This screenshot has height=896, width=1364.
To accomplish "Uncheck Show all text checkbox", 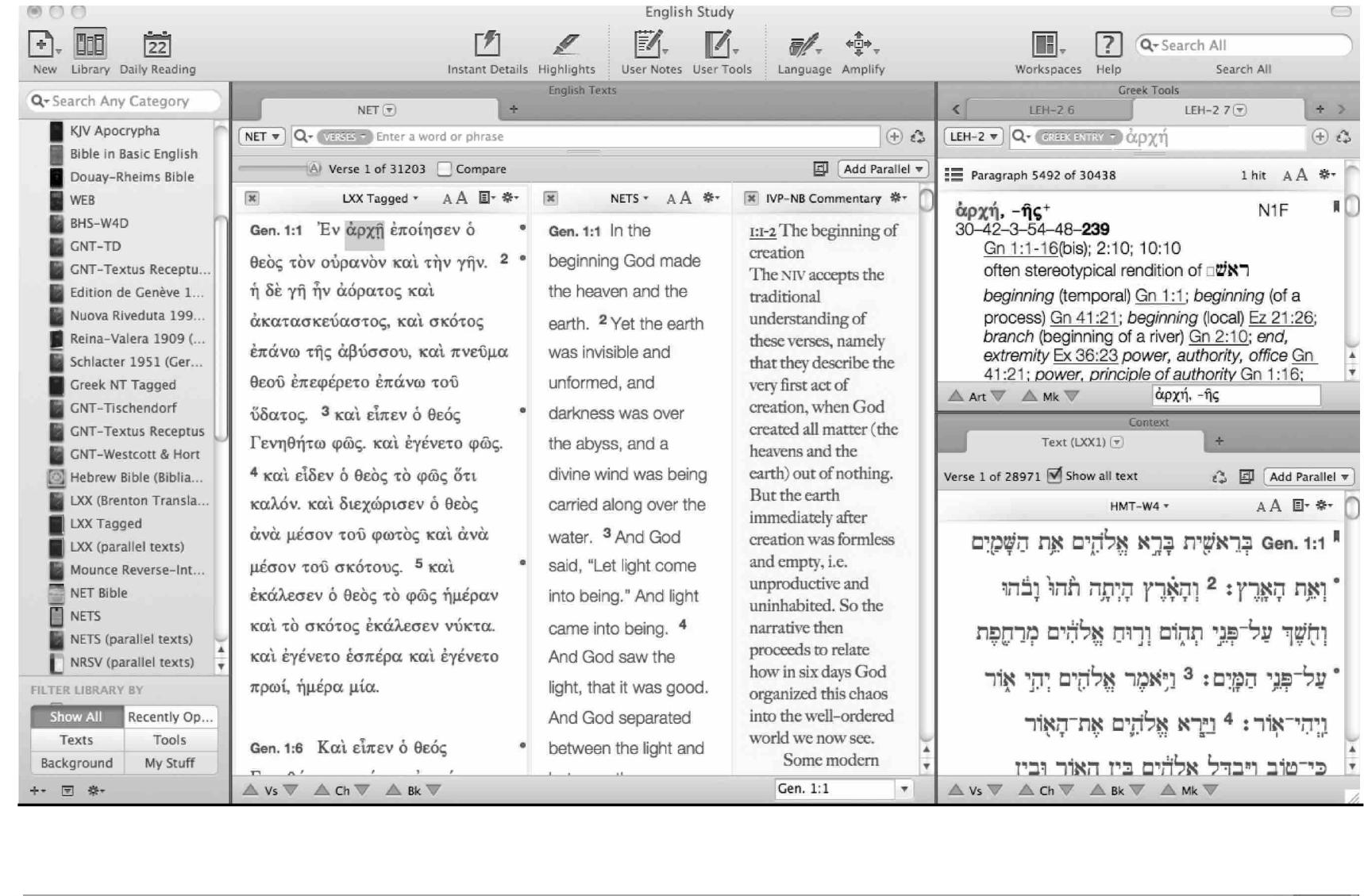I will [1054, 475].
